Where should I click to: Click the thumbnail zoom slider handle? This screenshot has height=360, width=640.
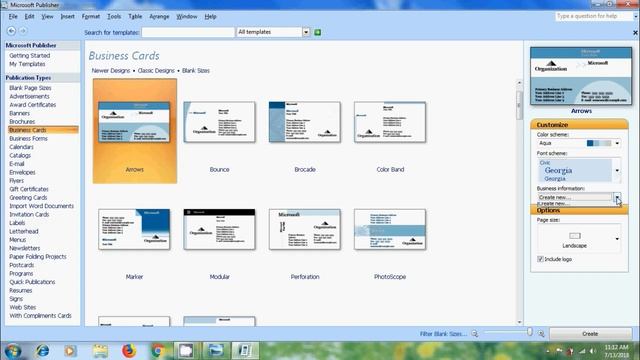(x=530, y=332)
